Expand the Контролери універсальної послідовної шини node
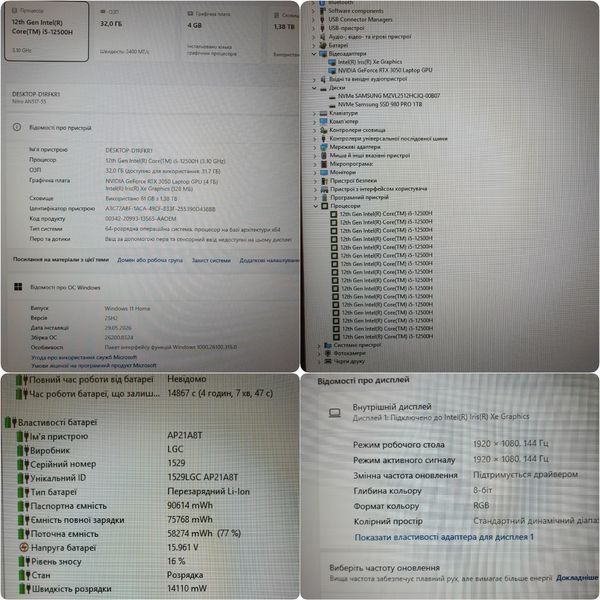 pyautogui.click(x=315, y=139)
